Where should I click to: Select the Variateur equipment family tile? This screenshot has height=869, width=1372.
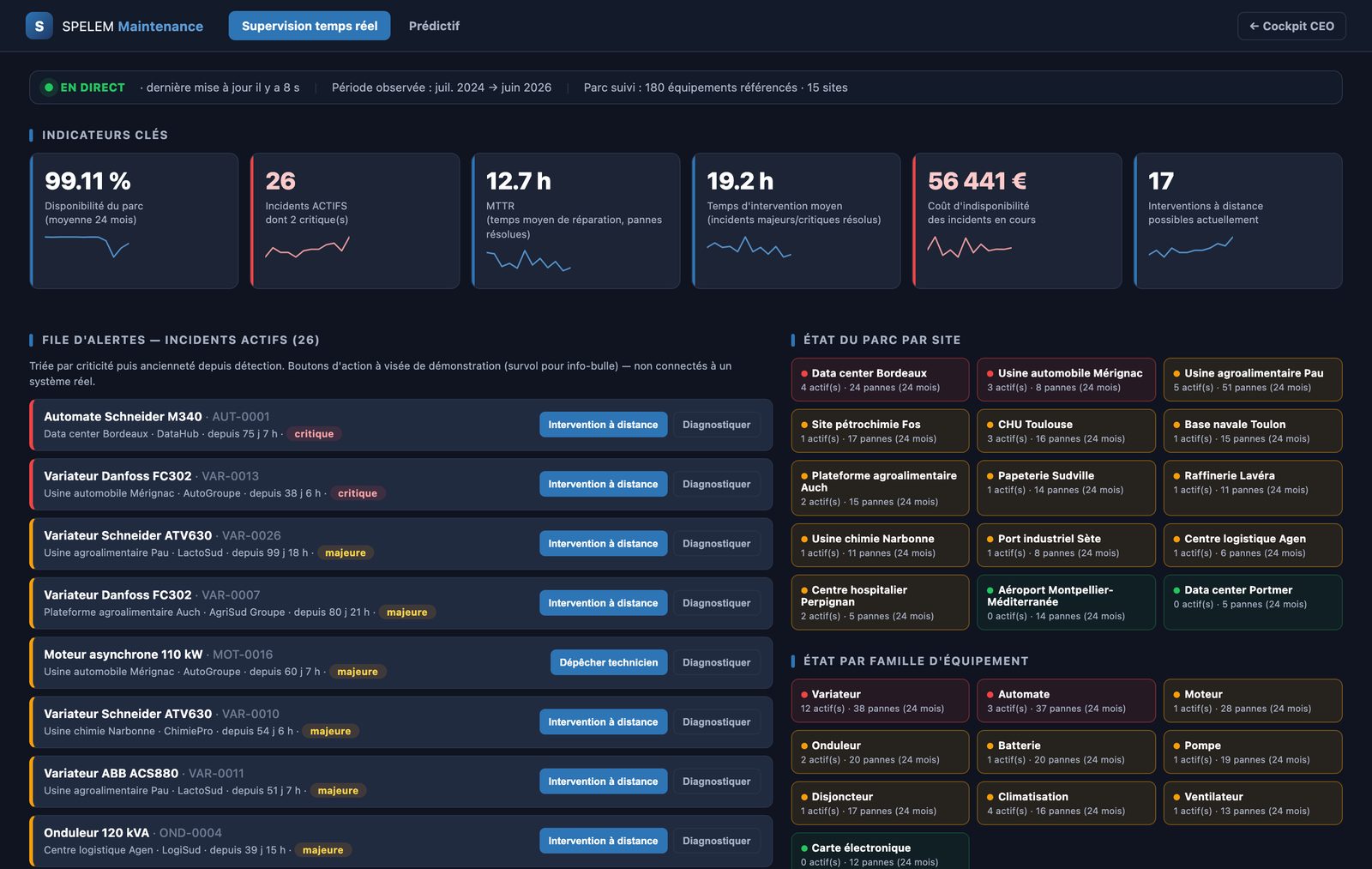[880, 701]
